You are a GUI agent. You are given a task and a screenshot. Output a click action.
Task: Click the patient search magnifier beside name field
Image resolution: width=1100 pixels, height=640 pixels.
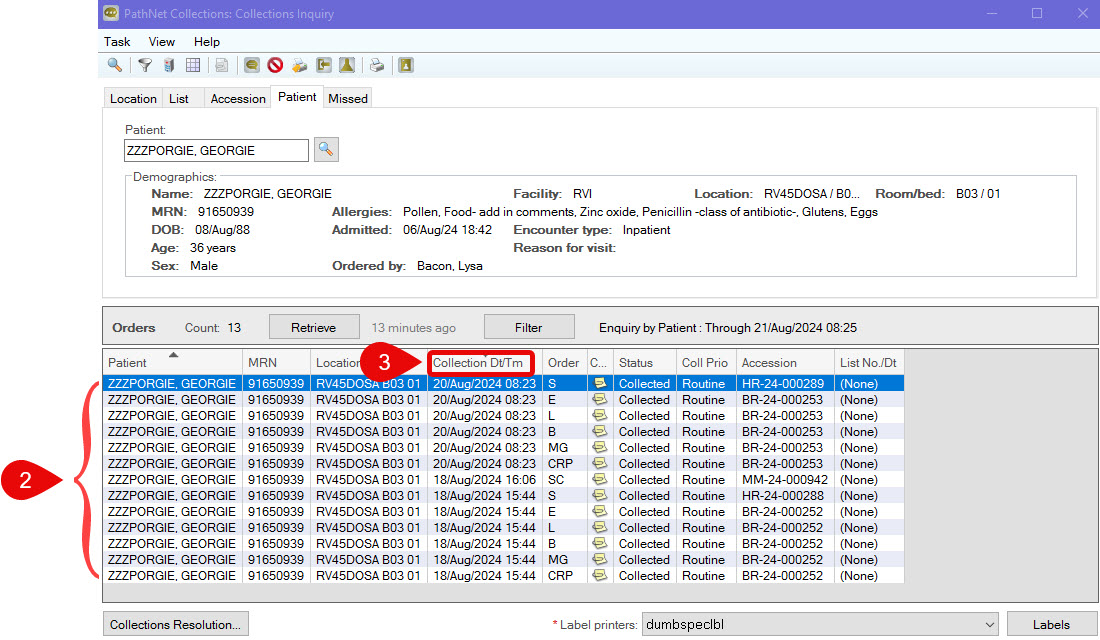pos(326,149)
